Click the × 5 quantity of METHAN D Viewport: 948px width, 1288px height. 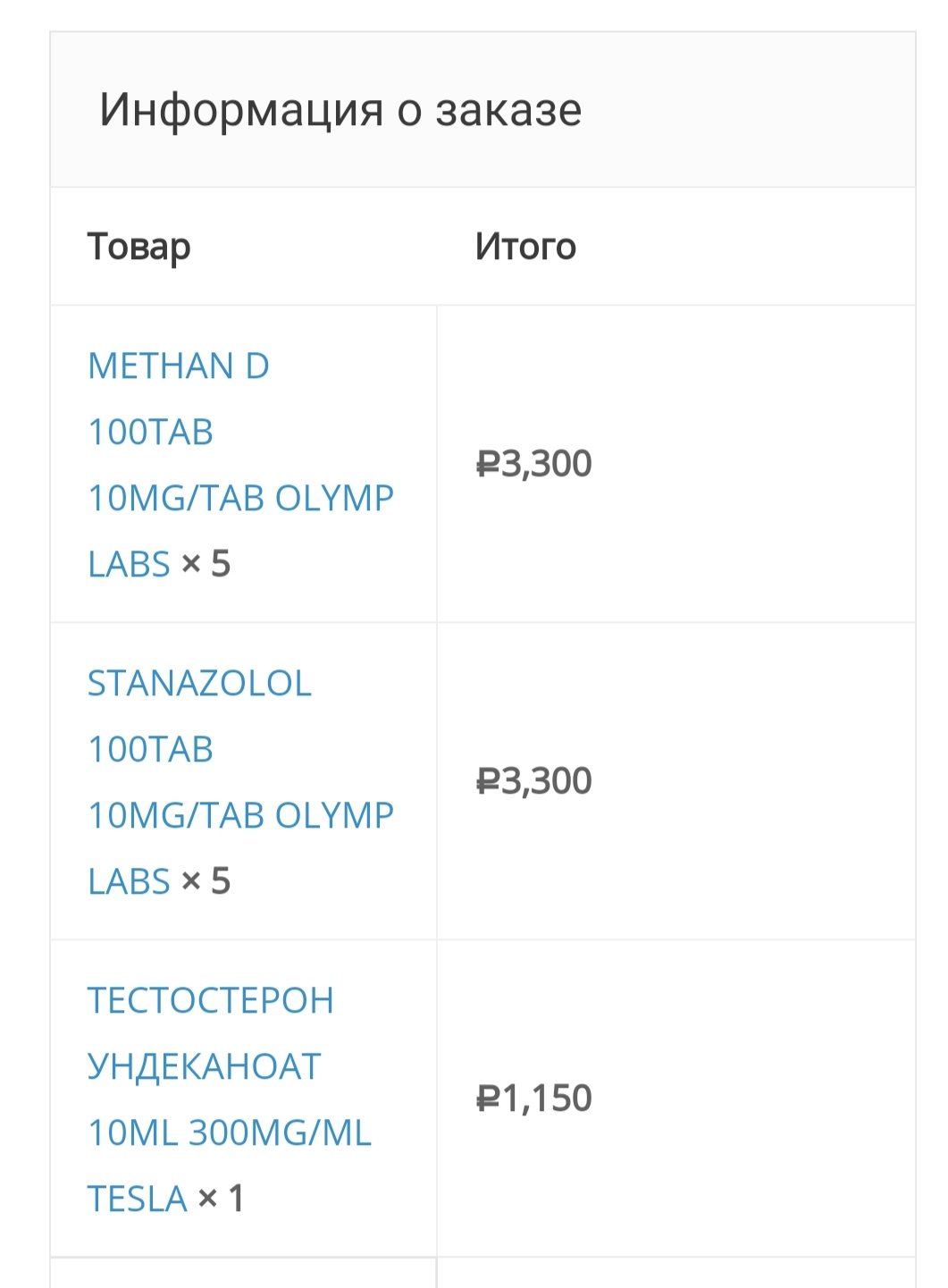pos(206,564)
